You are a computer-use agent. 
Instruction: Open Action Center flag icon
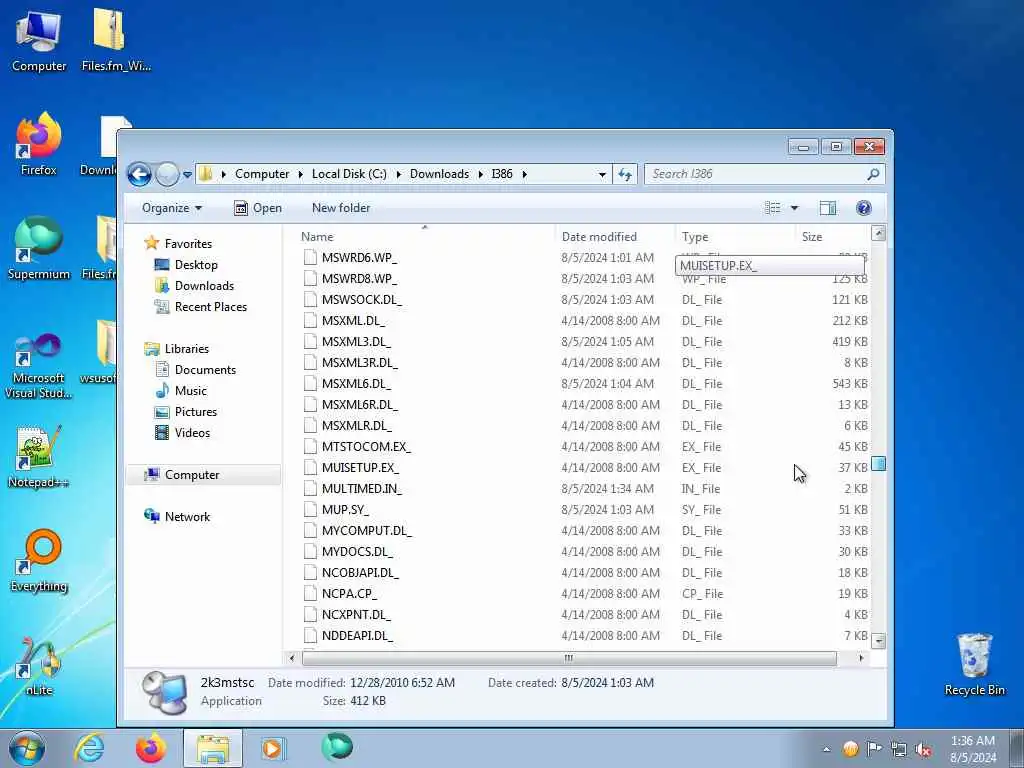[874, 749]
